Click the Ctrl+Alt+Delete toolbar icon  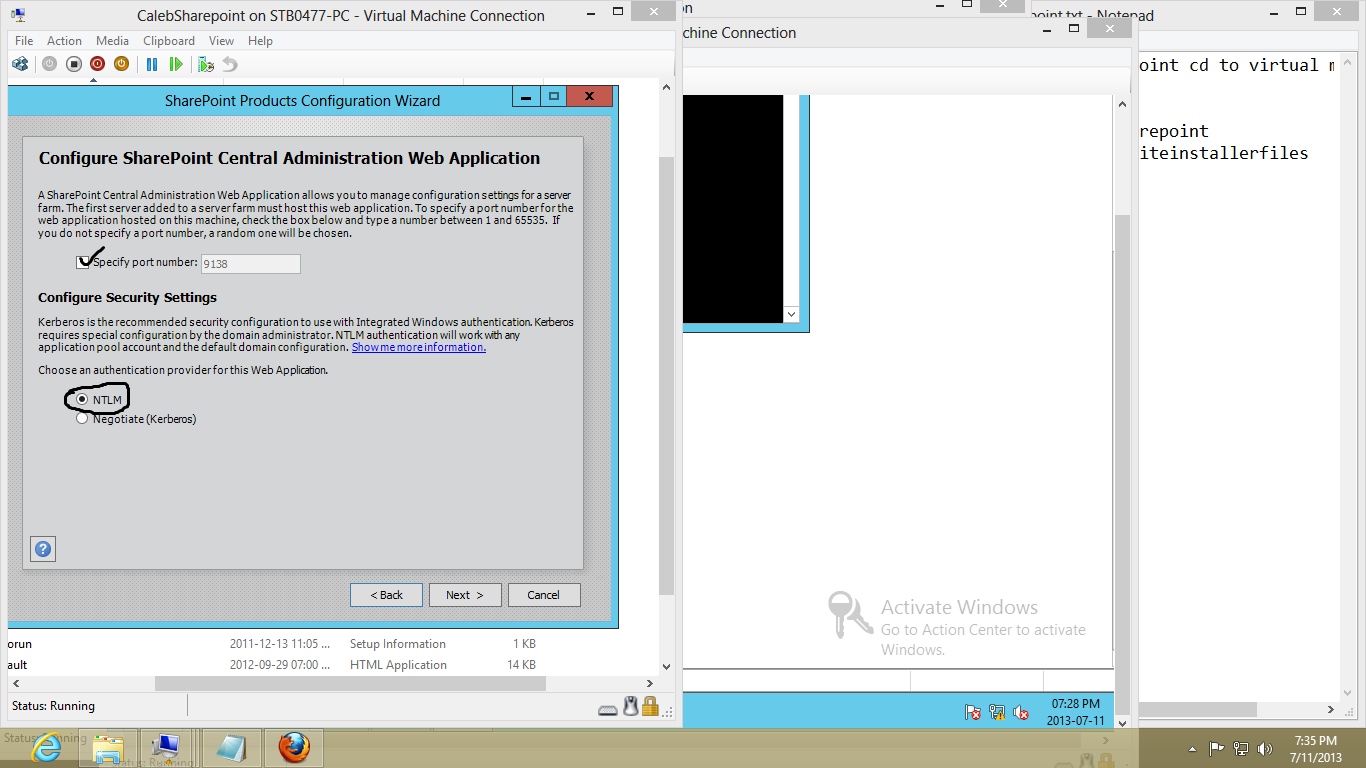coord(20,64)
